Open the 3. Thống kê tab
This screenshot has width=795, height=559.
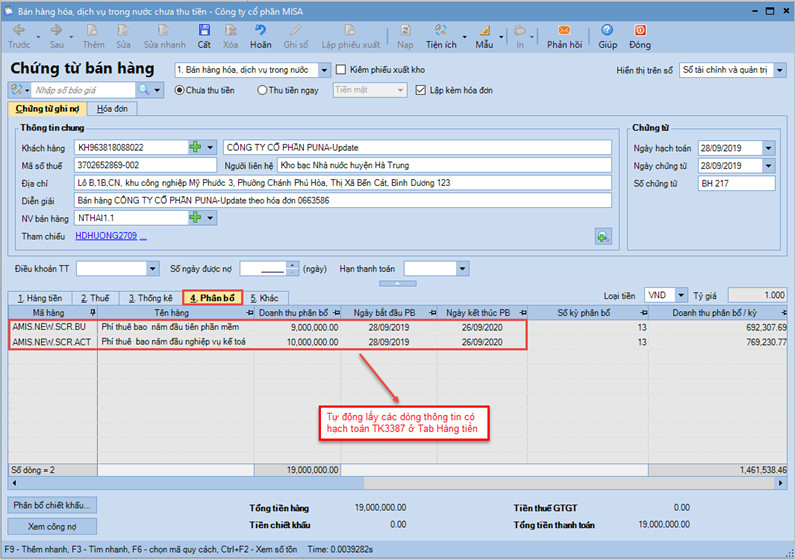coord(150,298)
